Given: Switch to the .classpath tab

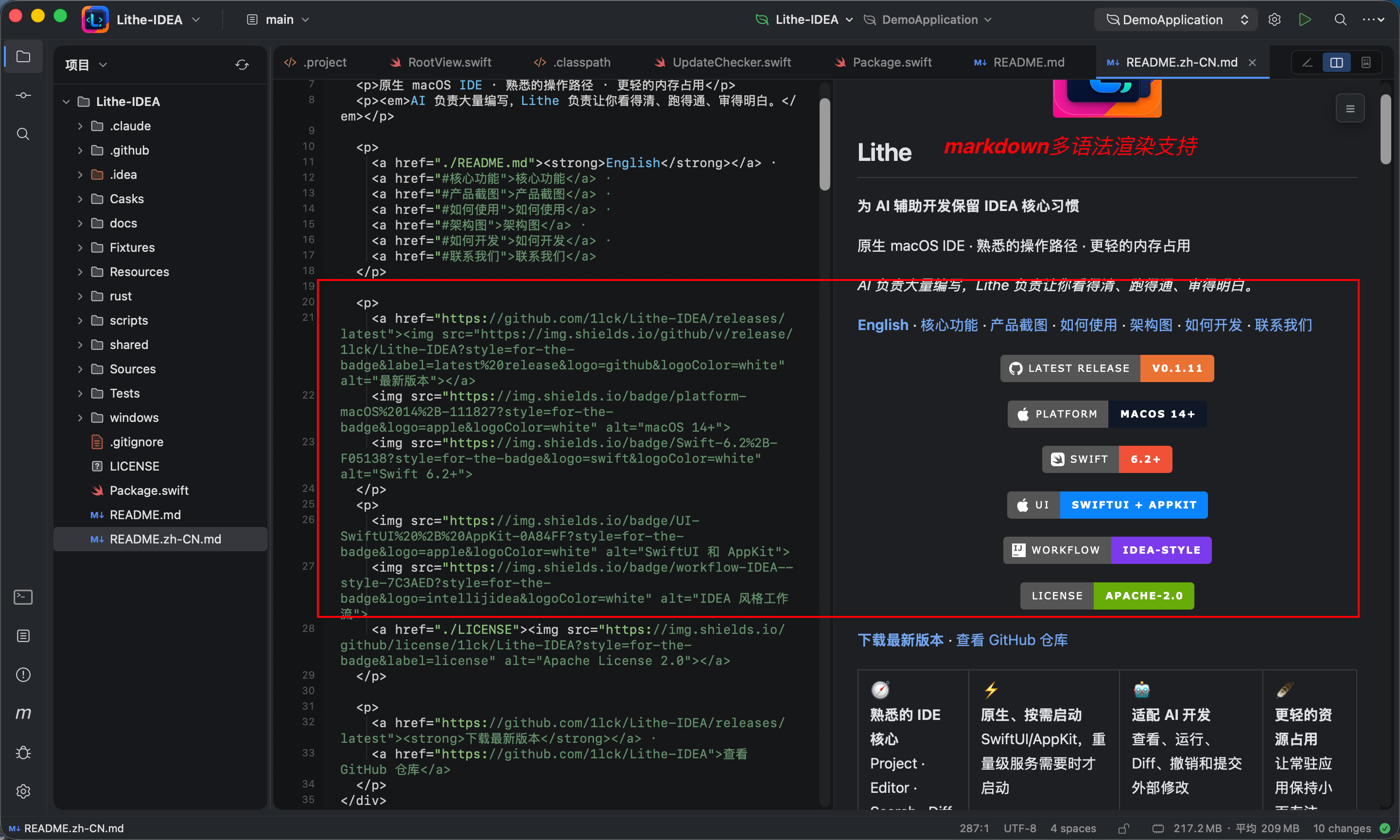Looking at the screenshot, I should pyautogui.click(x=573, y=62).
